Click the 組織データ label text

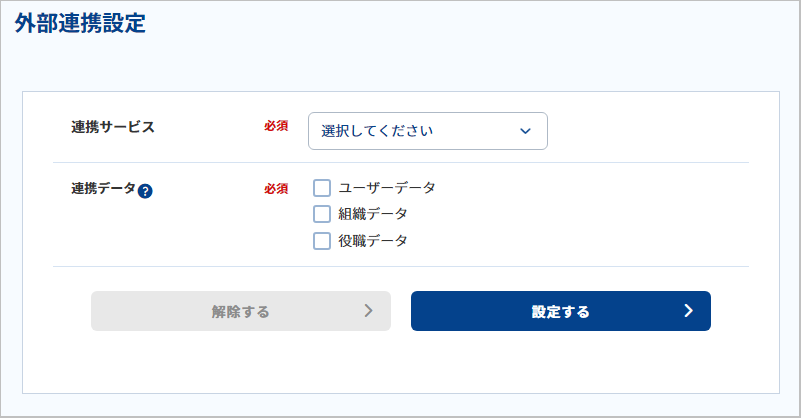[373, 214]
